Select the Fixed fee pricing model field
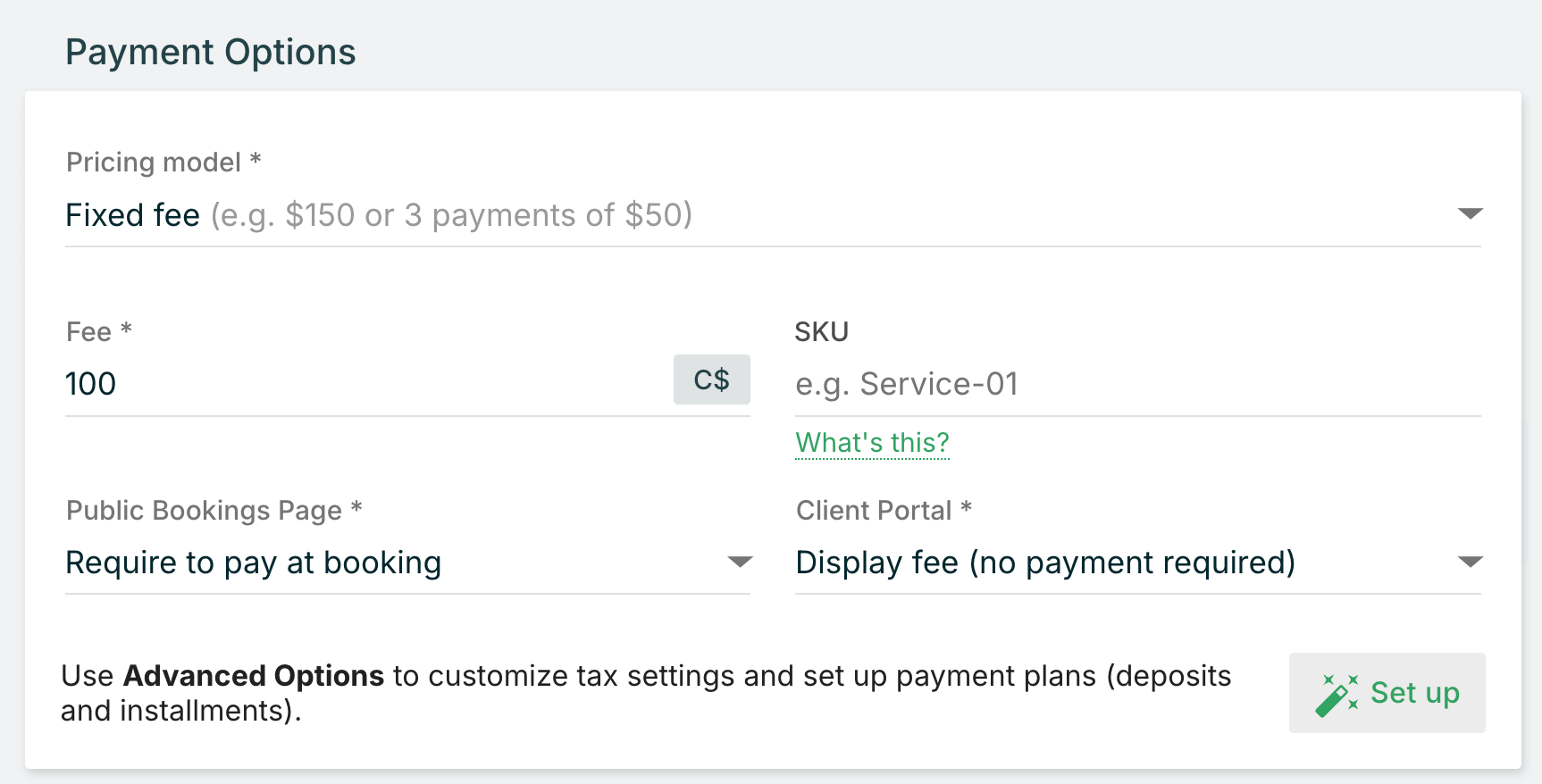The height and width of the screenshot is (784, 1542). pos(774,215)
